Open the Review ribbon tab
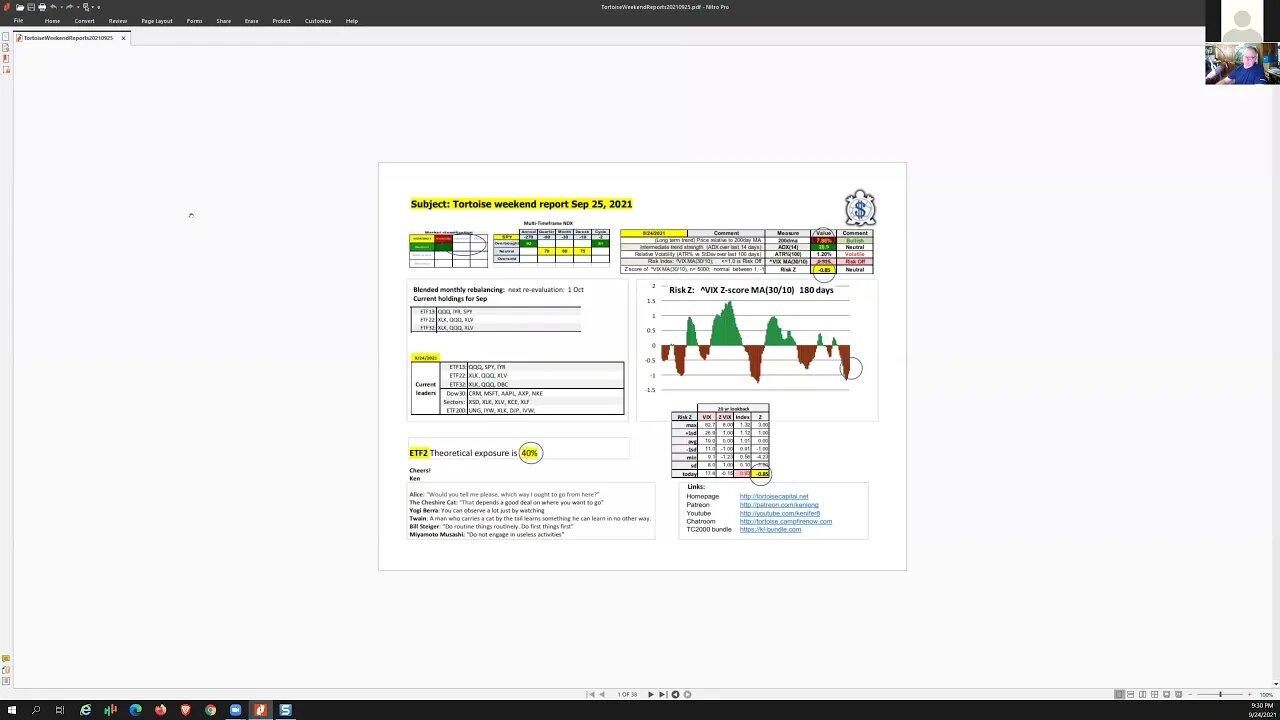The height and width of the screenshot is (720, 1280). (x=118, y=21)
